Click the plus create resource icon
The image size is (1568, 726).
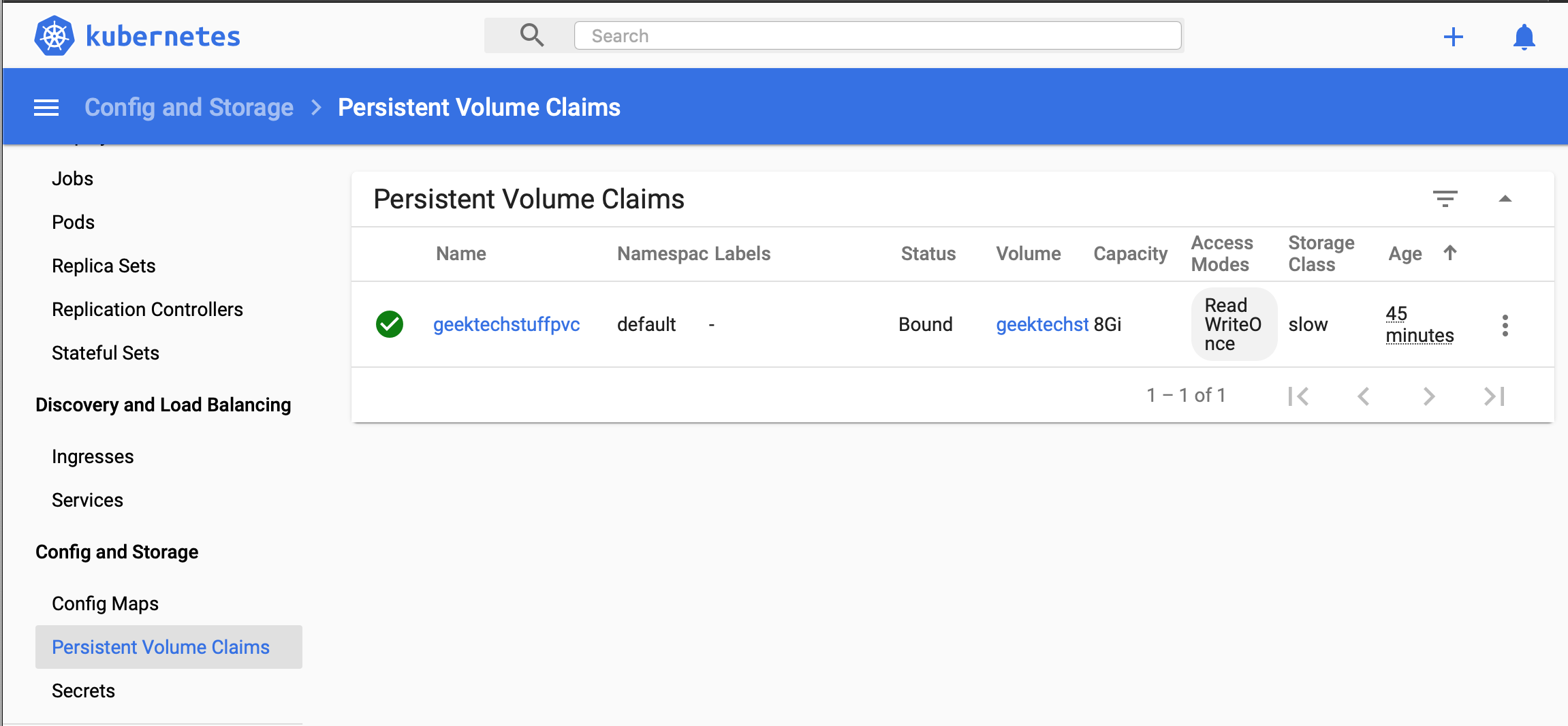(x=1454, y=37)
